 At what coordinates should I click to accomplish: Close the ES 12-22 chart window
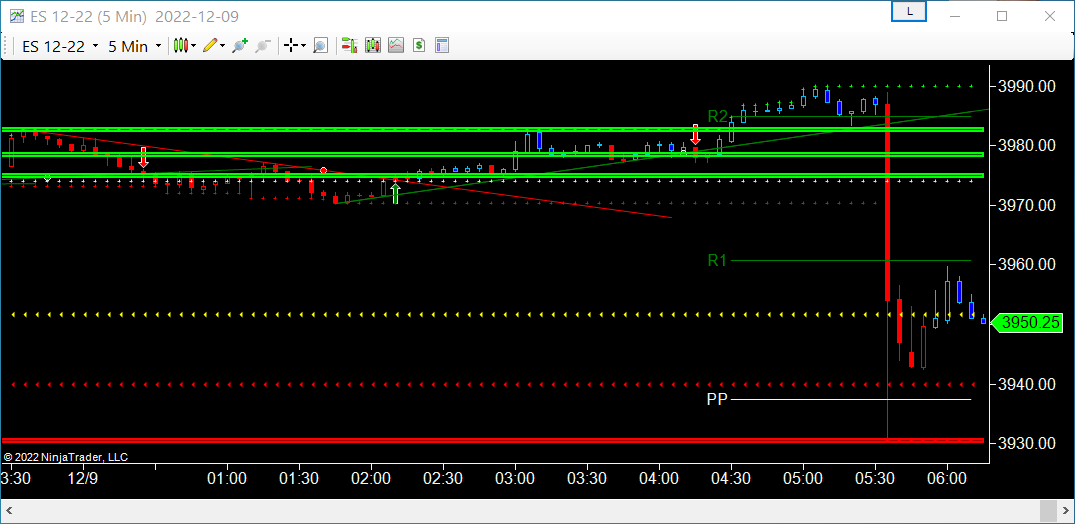coord(1049,16)
